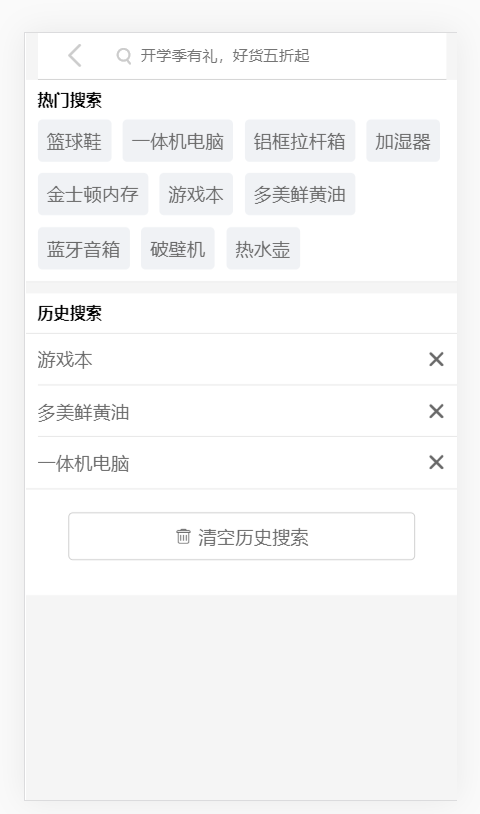The height and width of the screenshot is (814, 480).
Task: Remove 游戏本 from search history
Action: pos(436,359)
